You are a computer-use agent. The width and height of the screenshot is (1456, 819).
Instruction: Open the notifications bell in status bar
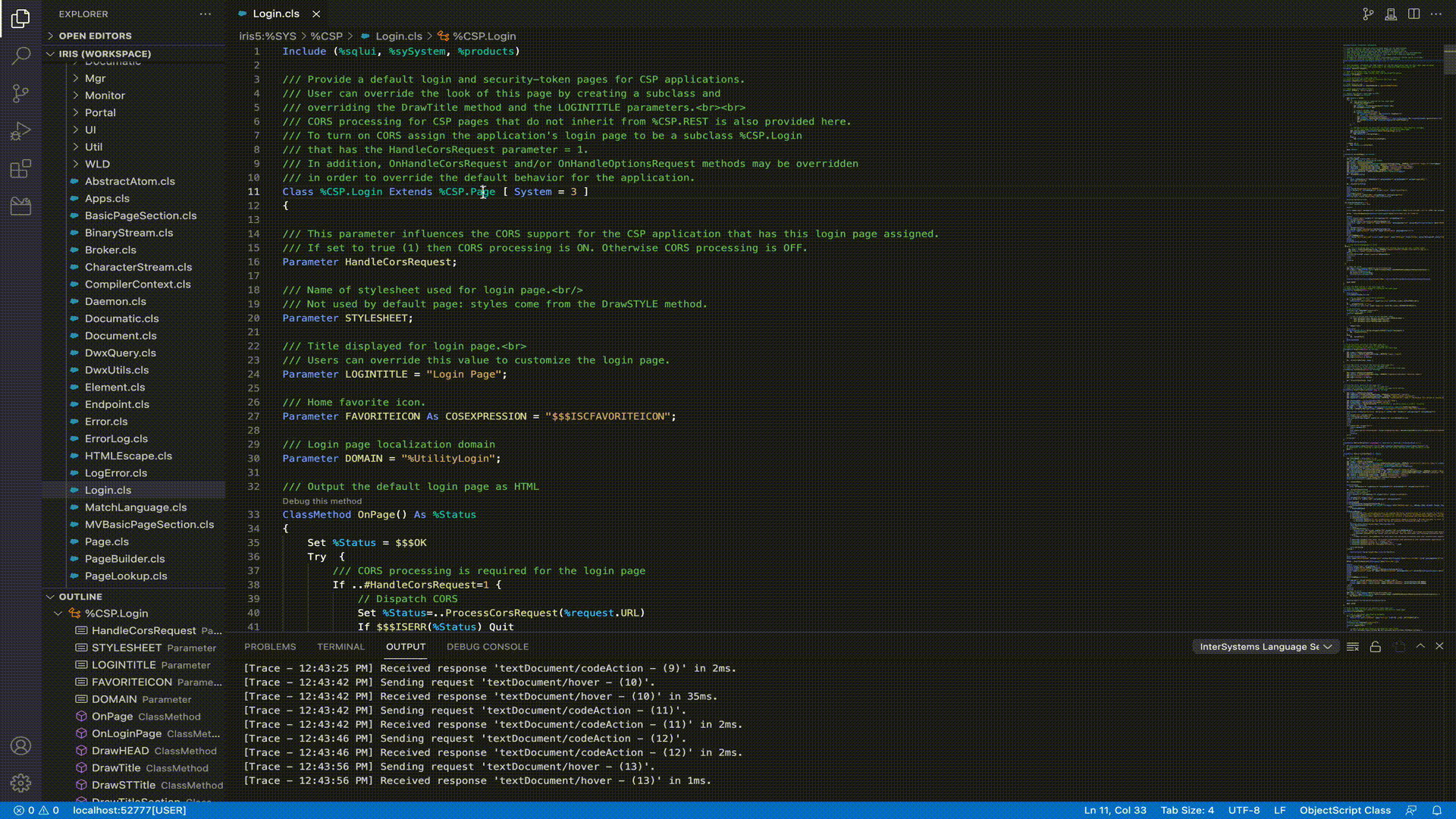[1436, 810]
